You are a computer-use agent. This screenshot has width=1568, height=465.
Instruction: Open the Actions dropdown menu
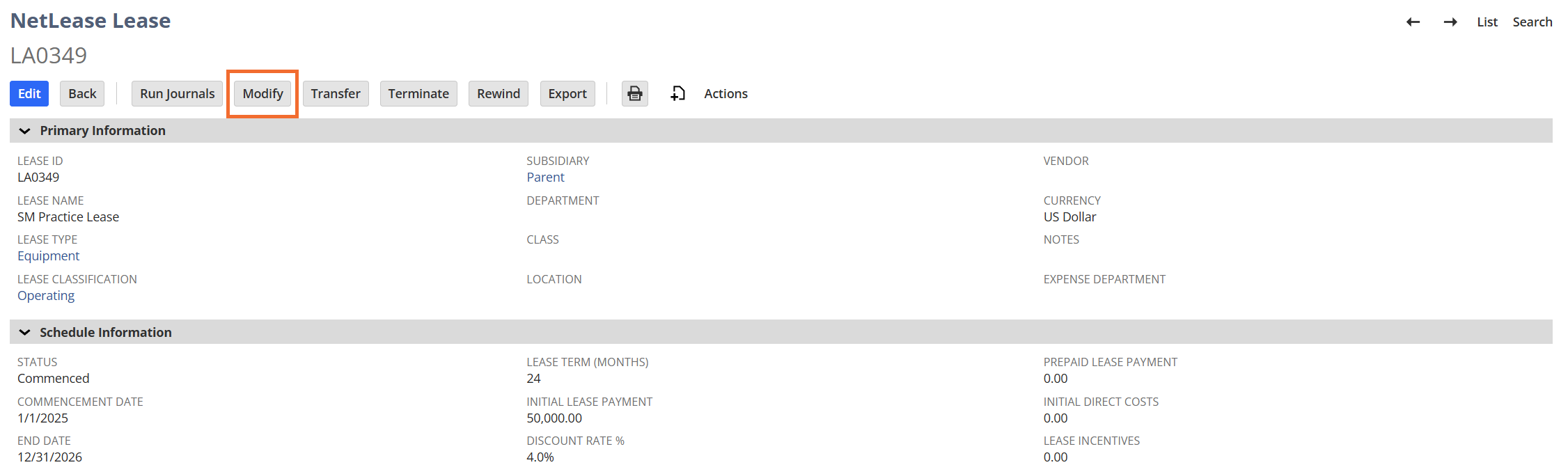pos(726,93)
